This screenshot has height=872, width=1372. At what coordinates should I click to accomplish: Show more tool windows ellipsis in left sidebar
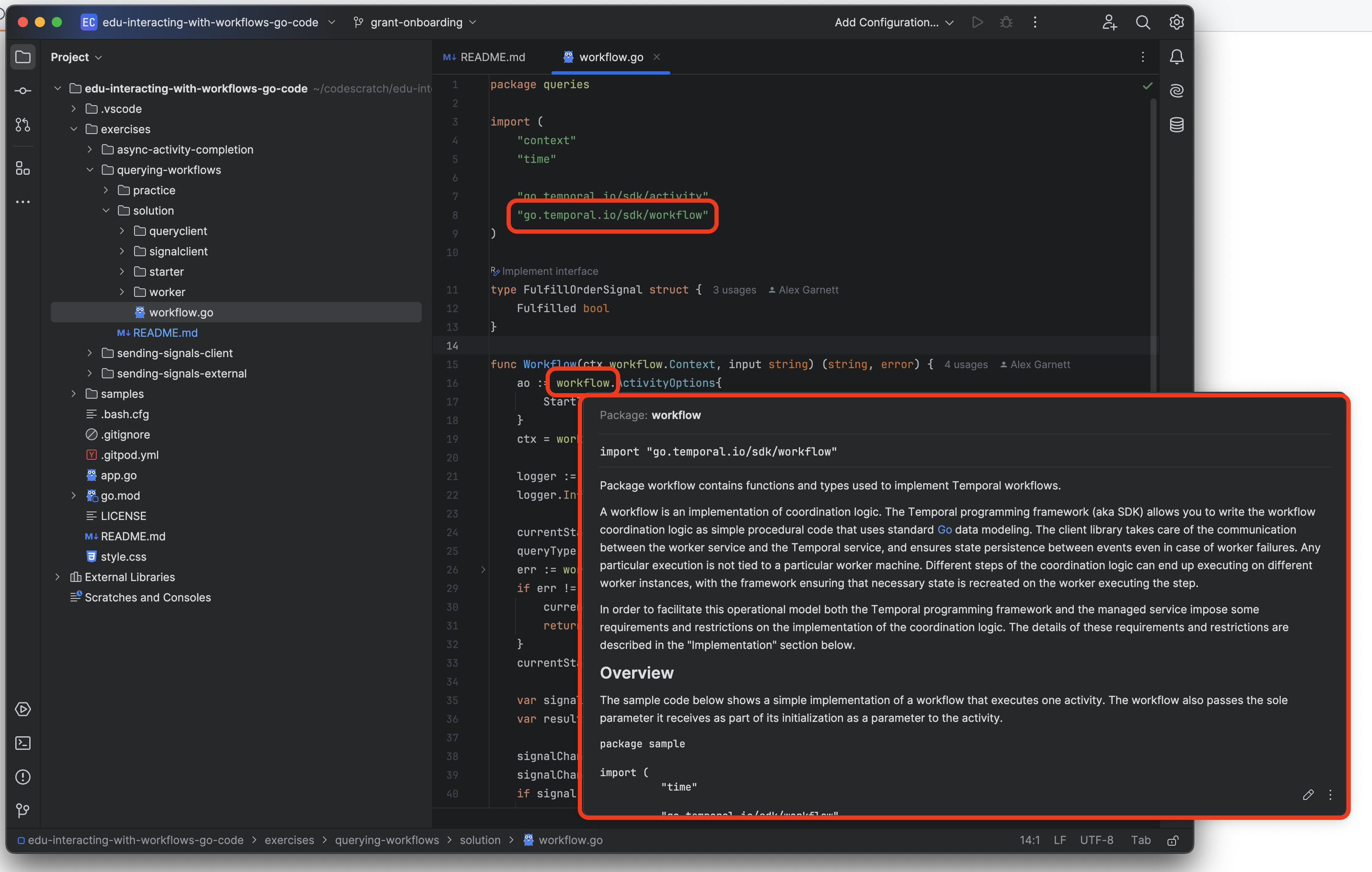tap(23, 201)
